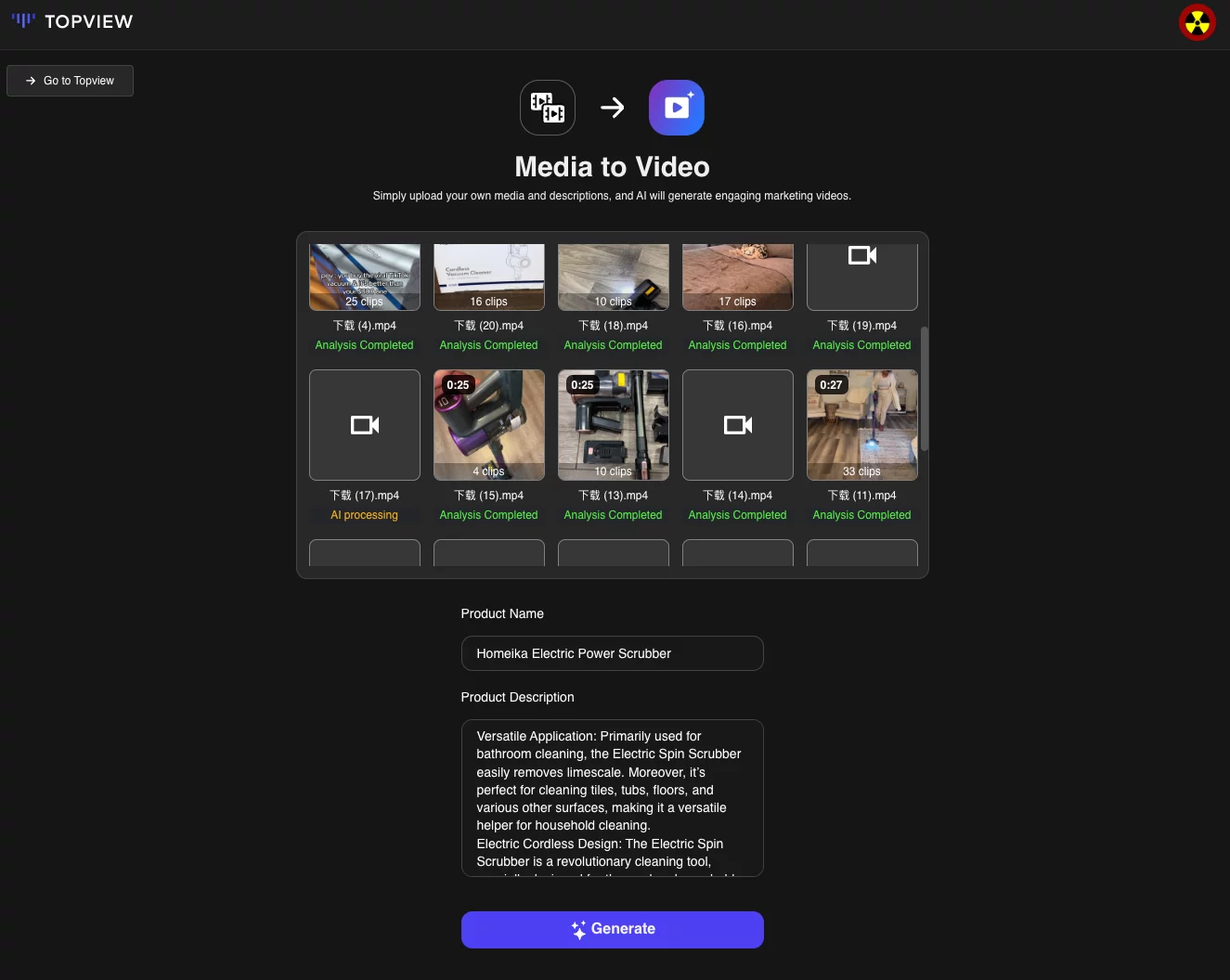
Task: Click the Product Name input field
Action: pos(612,653)
